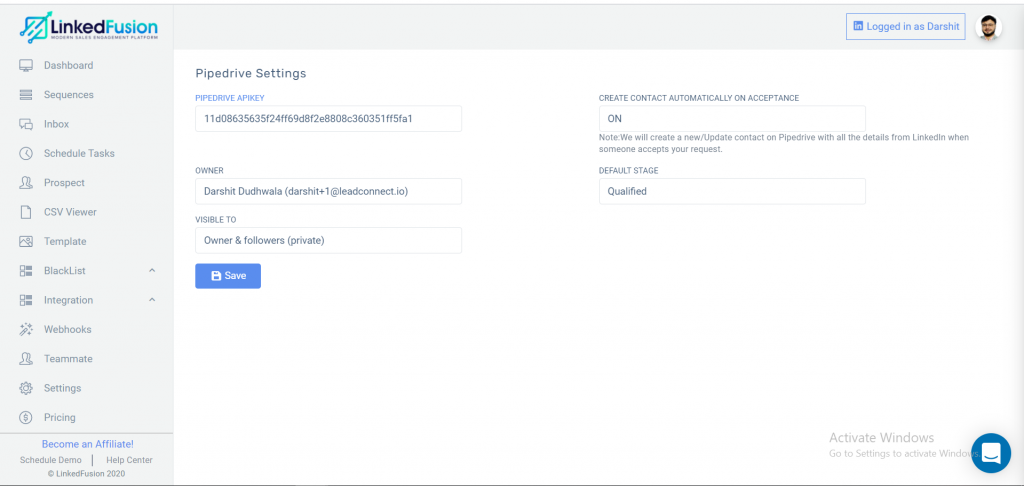The image size is (1024, 486).
Task: Open the Owner dropdown
Action: click(328, 191)
